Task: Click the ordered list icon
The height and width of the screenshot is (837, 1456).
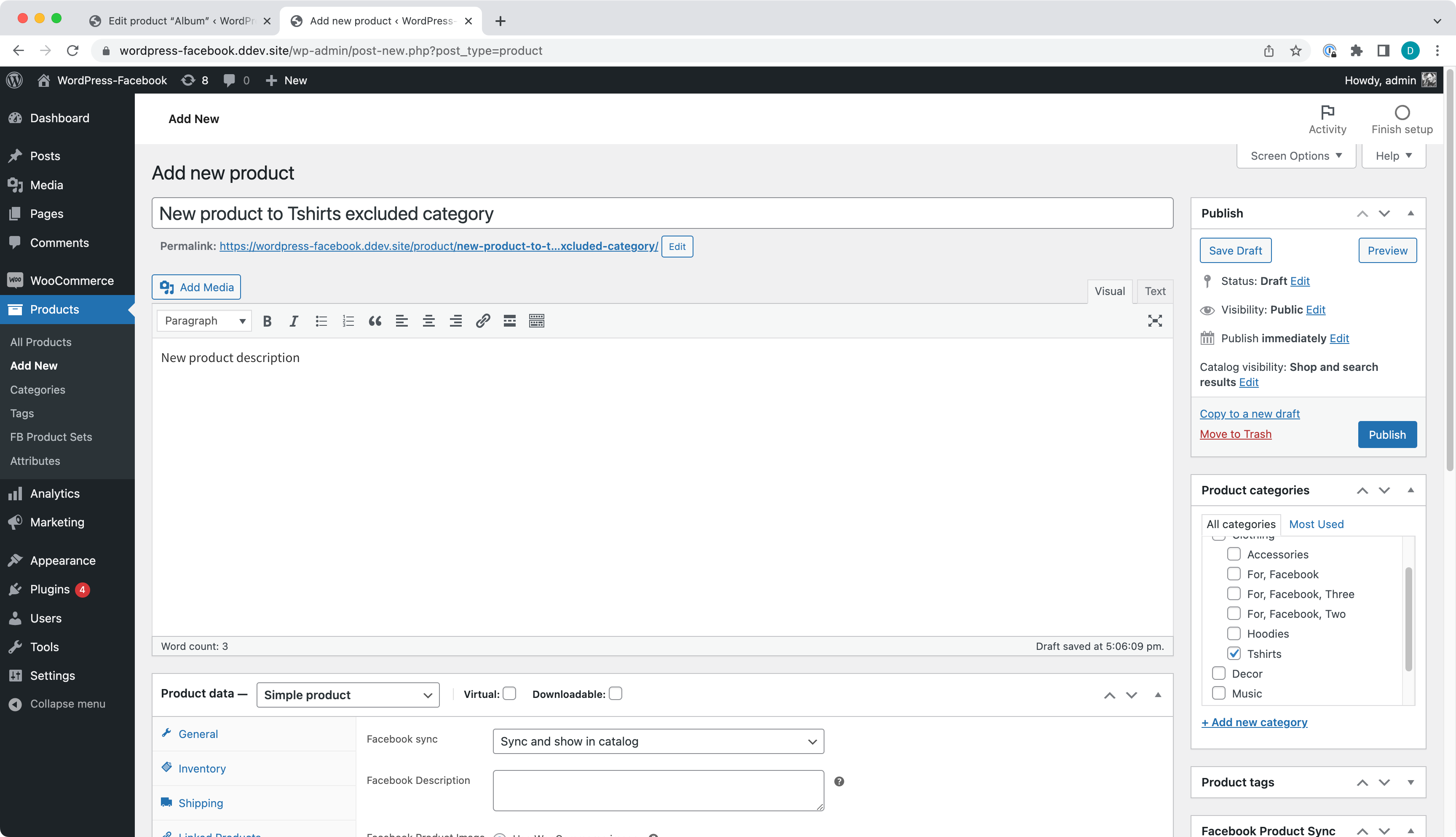Action: tap(347, 320)
